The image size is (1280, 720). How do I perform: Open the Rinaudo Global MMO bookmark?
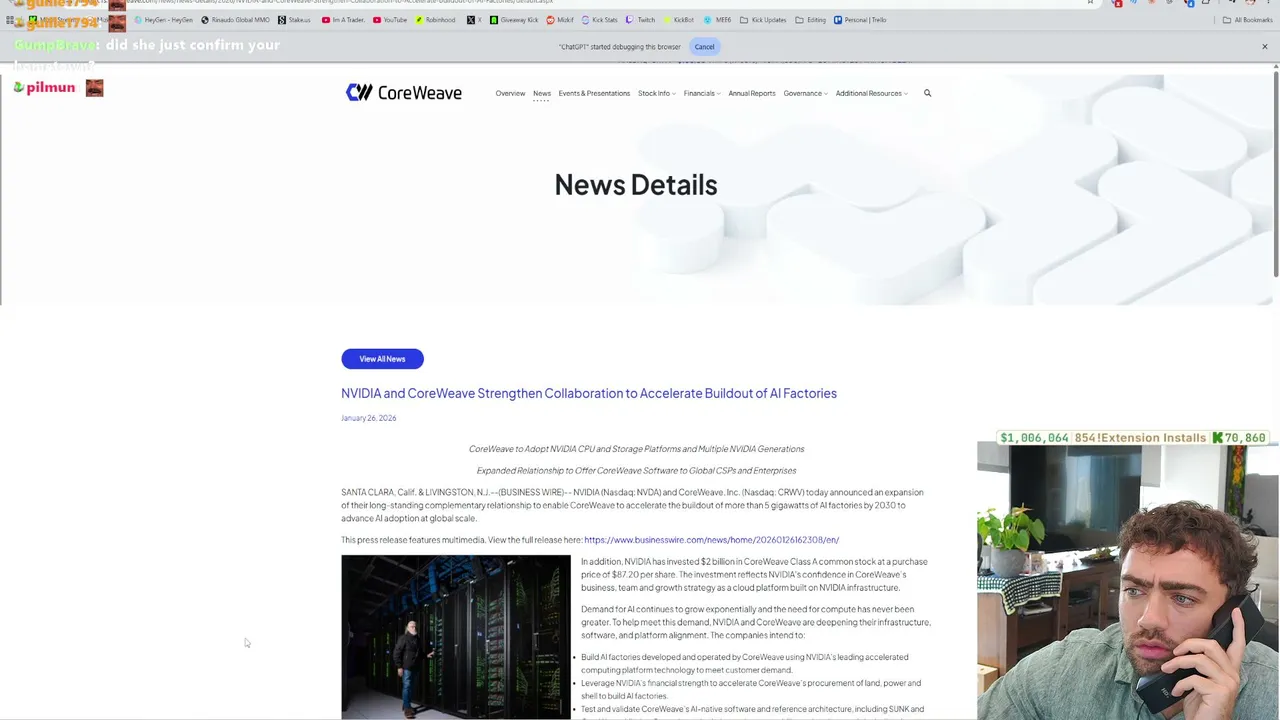coord(235,20)
